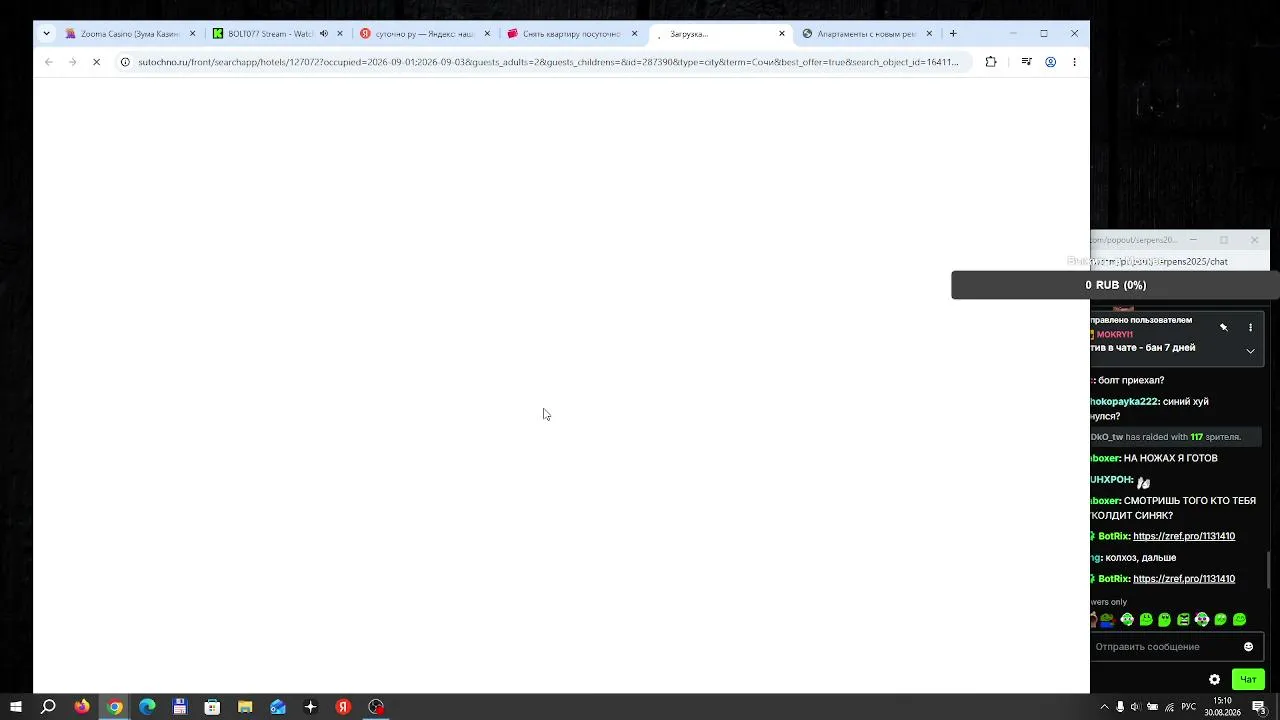This screenshot has width=1280, height=720.
Task: Open the Chrome profile icon
Action: tap(1051, 62)
